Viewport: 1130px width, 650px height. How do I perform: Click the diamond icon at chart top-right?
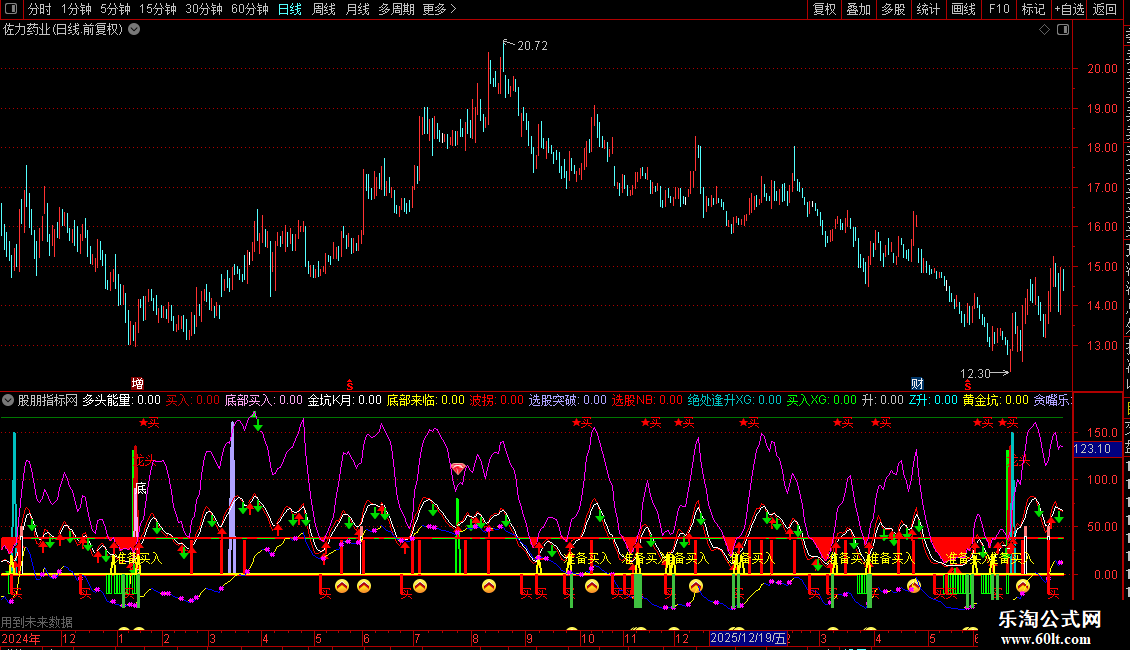[x=1044, y=30]
